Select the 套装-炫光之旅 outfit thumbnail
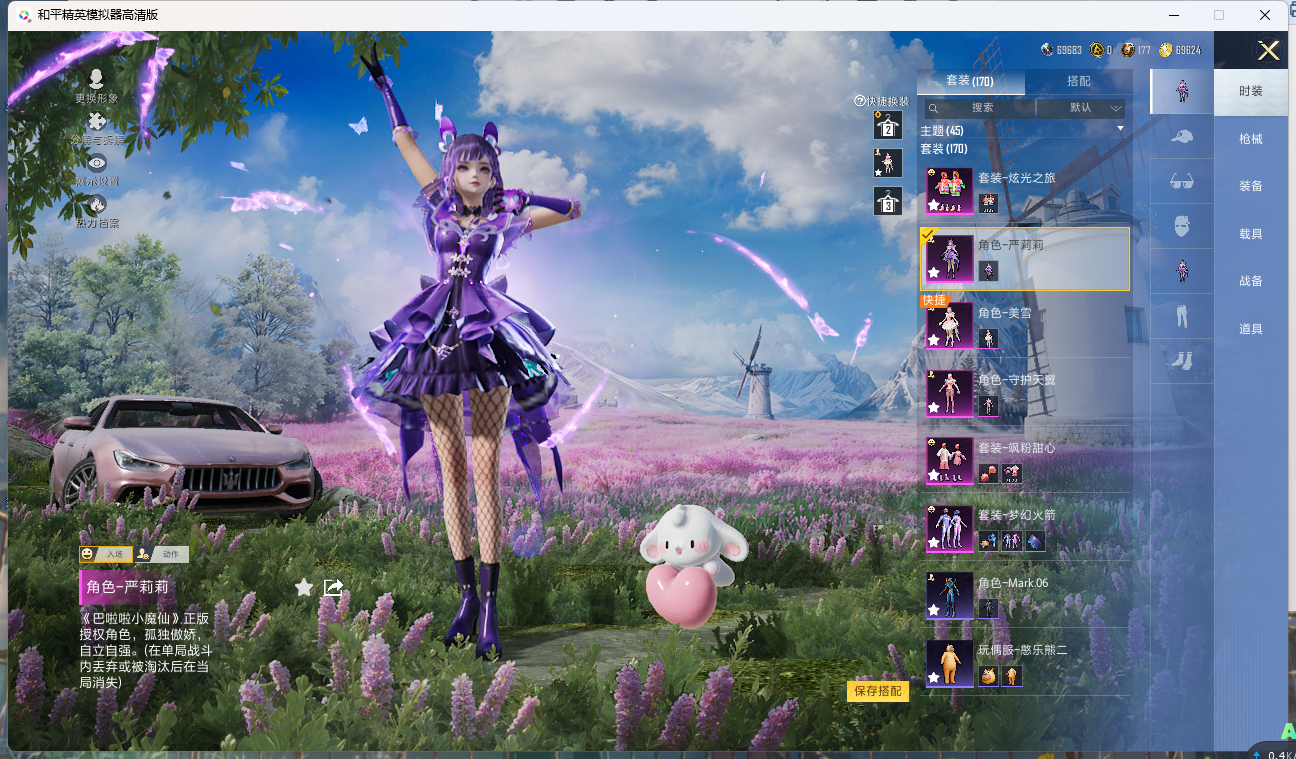 [x=949, y=191]
